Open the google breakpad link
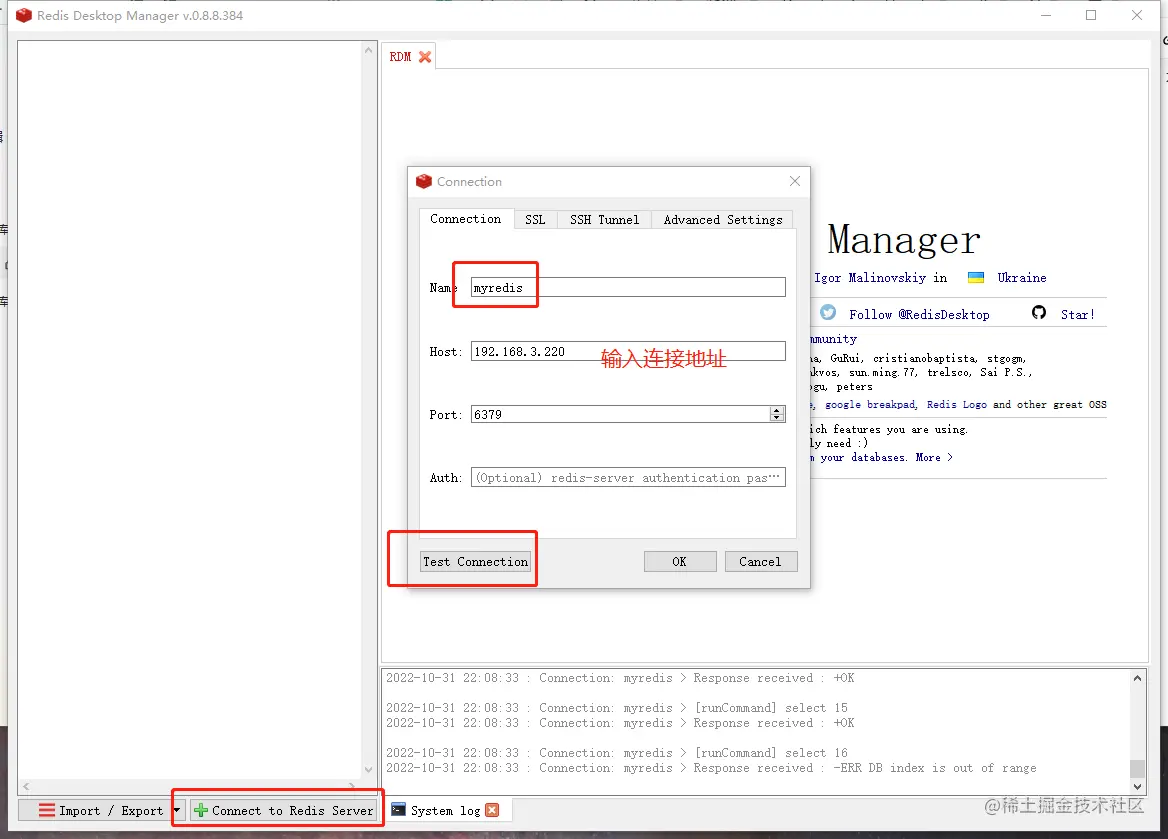 pyautogui.click(x=870, y=405)
